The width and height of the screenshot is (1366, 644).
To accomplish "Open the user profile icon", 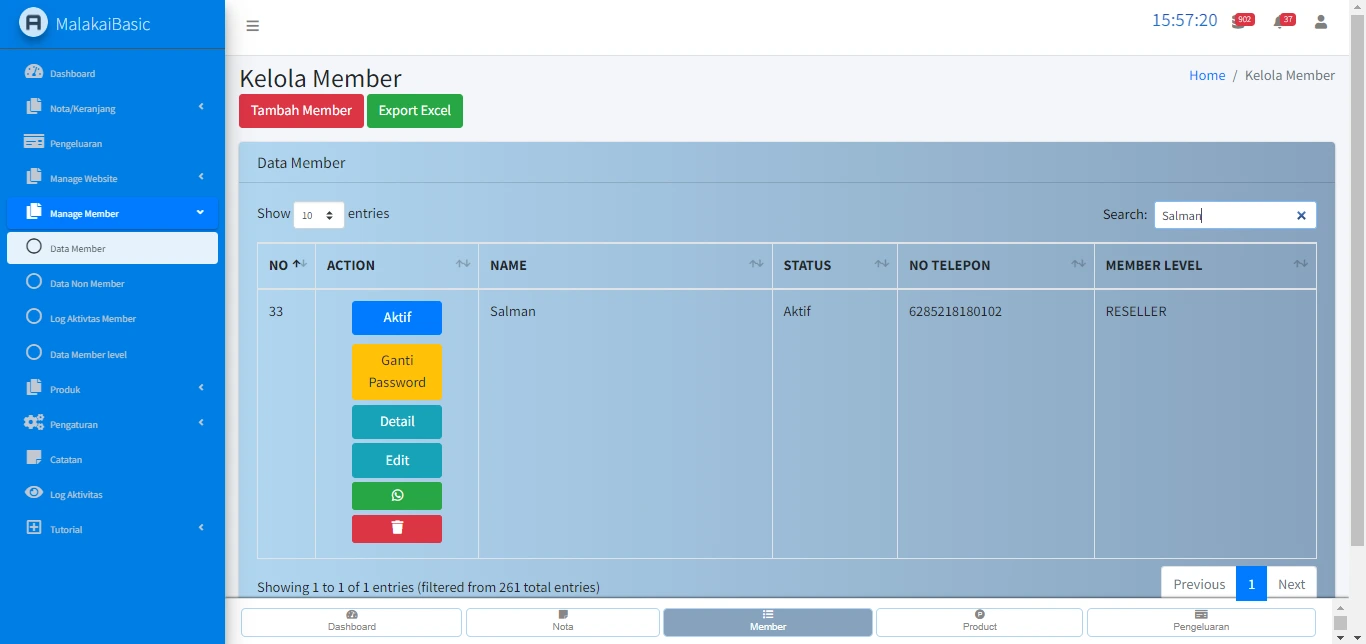I will tap(1321, 22).
